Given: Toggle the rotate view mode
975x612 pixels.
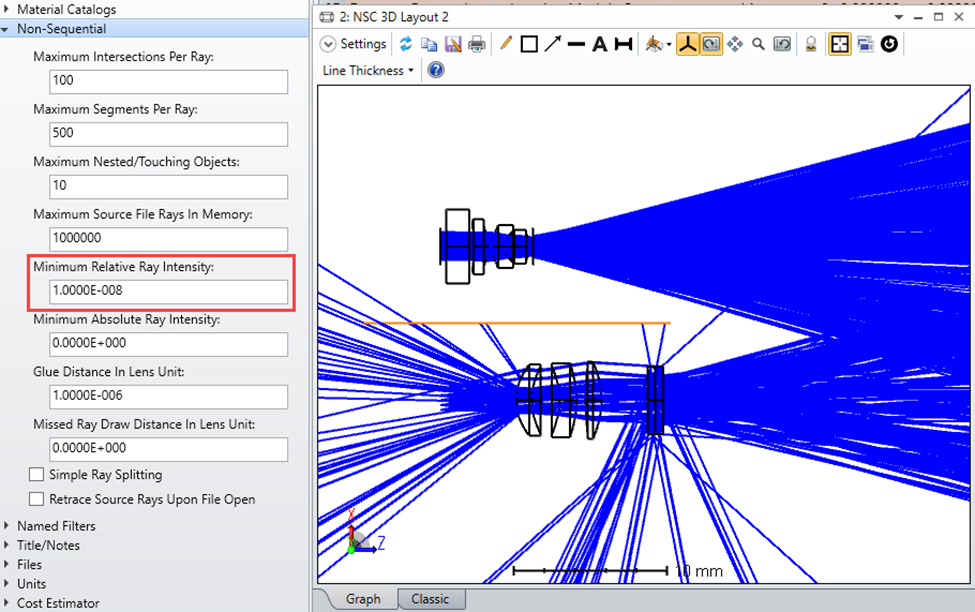Looking at the screenshot, I should pyautogui.click(x=711, y=43).
